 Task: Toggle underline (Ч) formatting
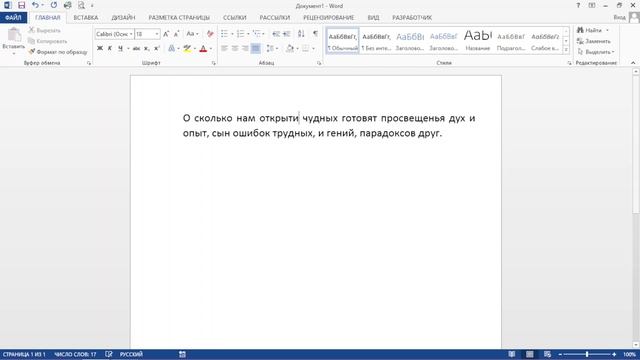click(x=120, y=48)
